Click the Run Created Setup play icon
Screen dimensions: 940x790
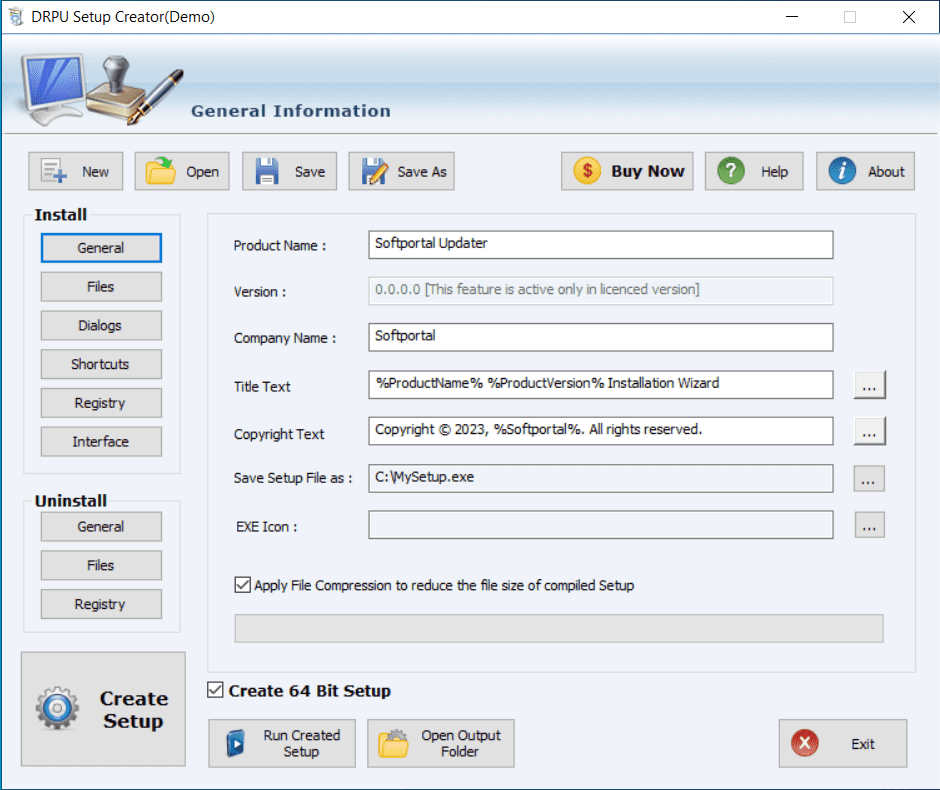coord(236,743)
